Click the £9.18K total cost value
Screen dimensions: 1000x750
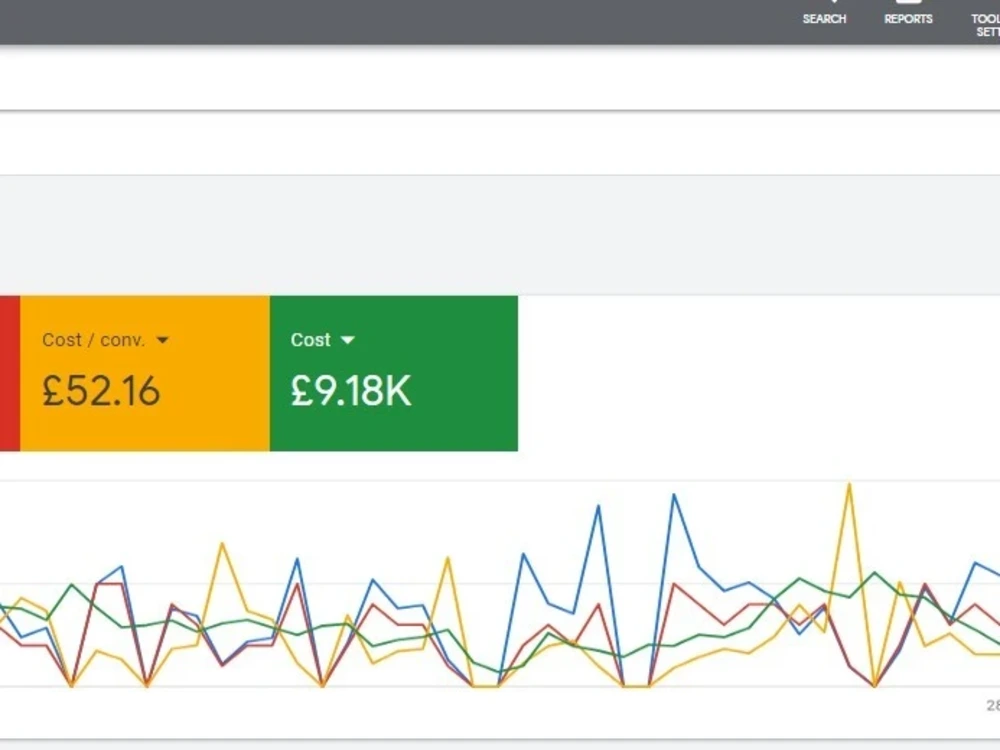pos(351,391)
